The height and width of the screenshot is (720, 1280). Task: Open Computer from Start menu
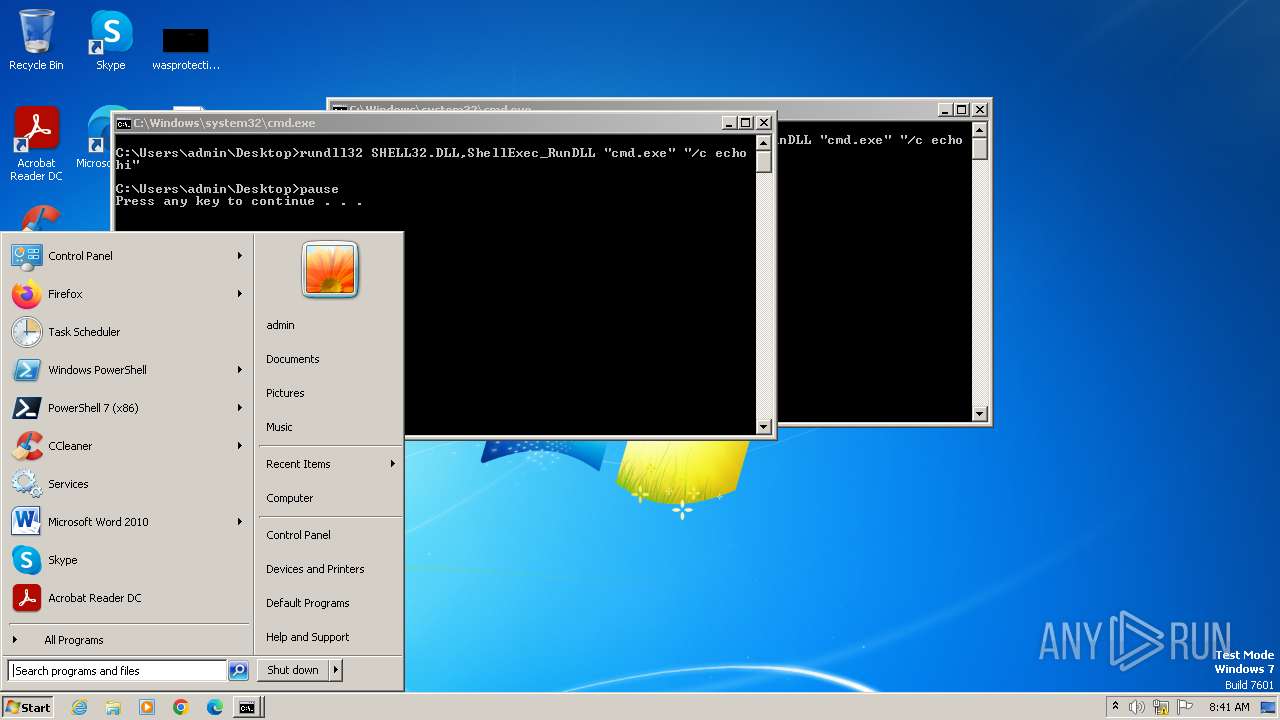289,498
